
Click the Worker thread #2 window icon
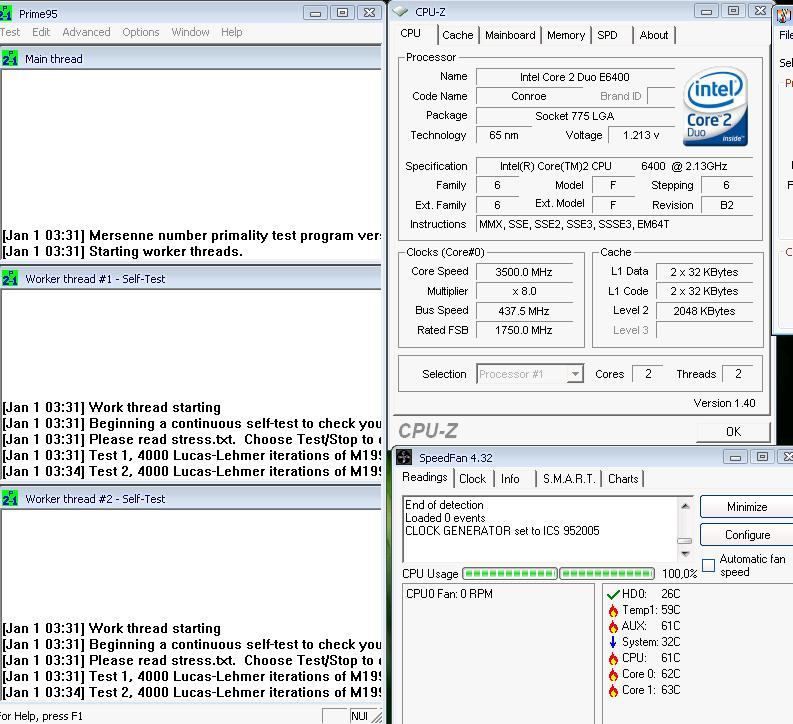point(10,499)
